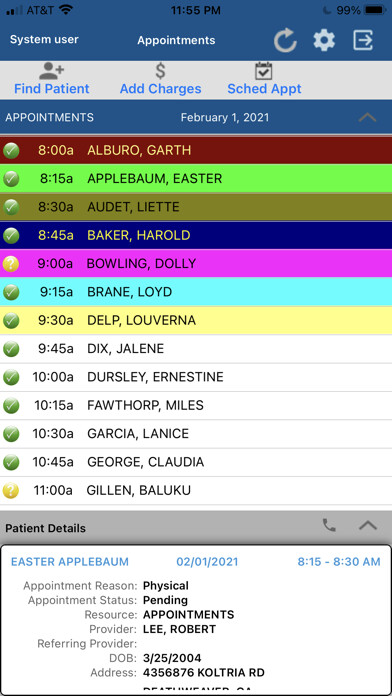Tap yellow question status for GILLEN, BALUKU
The height and width of the screenshot is (696, 392).
pyautogui.click(x=11, y=490)
